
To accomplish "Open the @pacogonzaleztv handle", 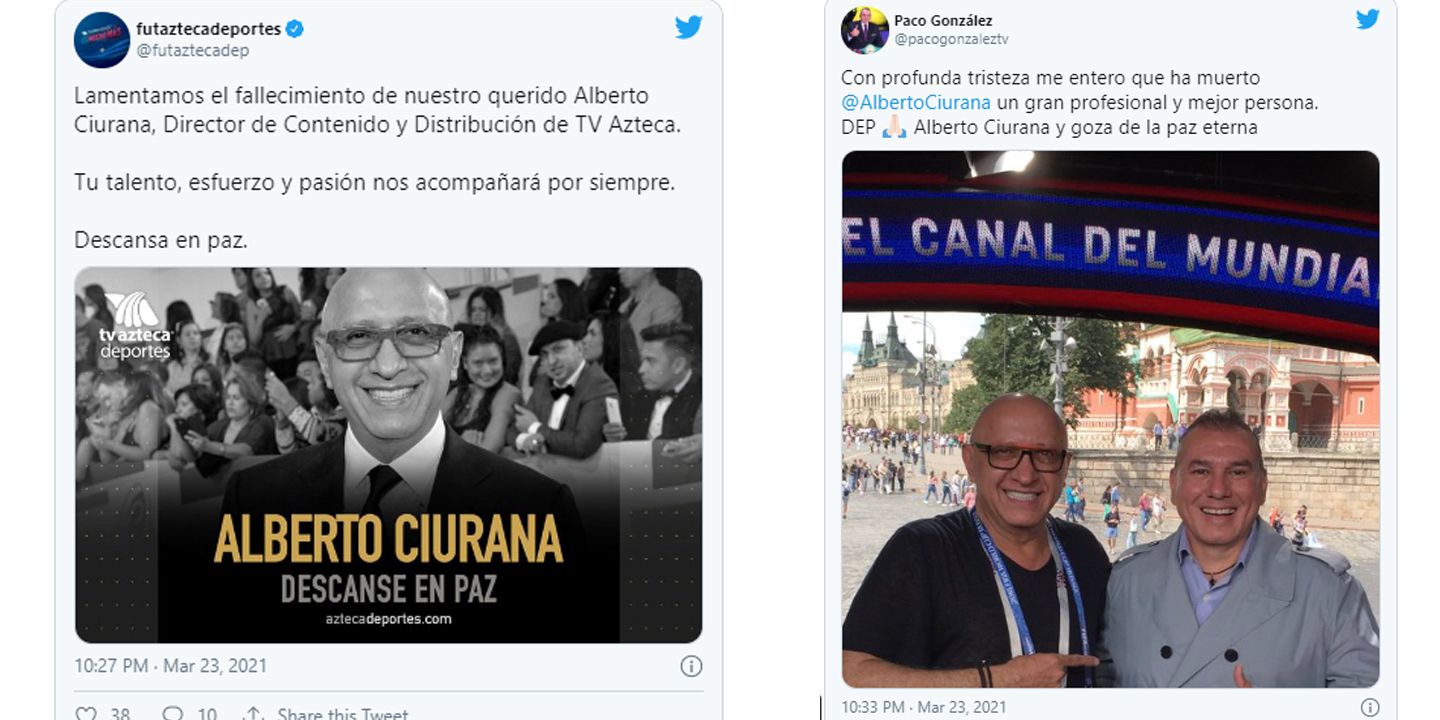I will click(946, 40).
